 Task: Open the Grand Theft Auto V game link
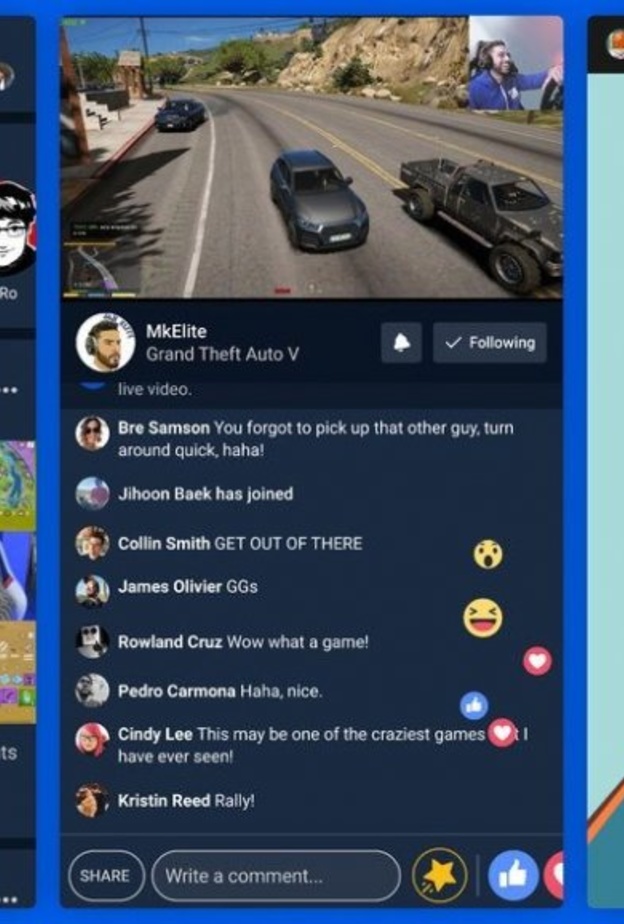[x=222, y=354]
